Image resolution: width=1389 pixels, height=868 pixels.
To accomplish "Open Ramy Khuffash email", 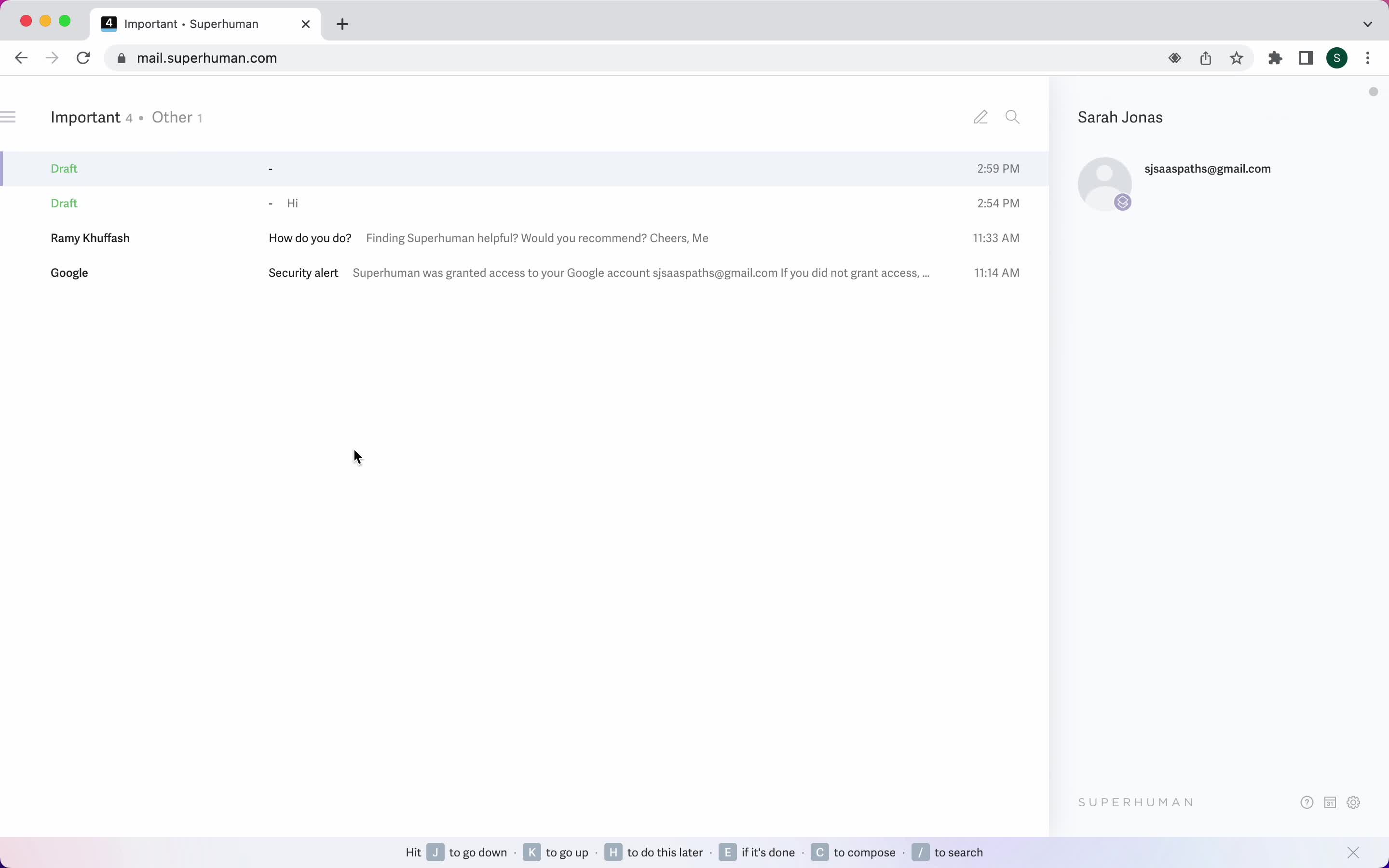I will click(x=525, y=238).
